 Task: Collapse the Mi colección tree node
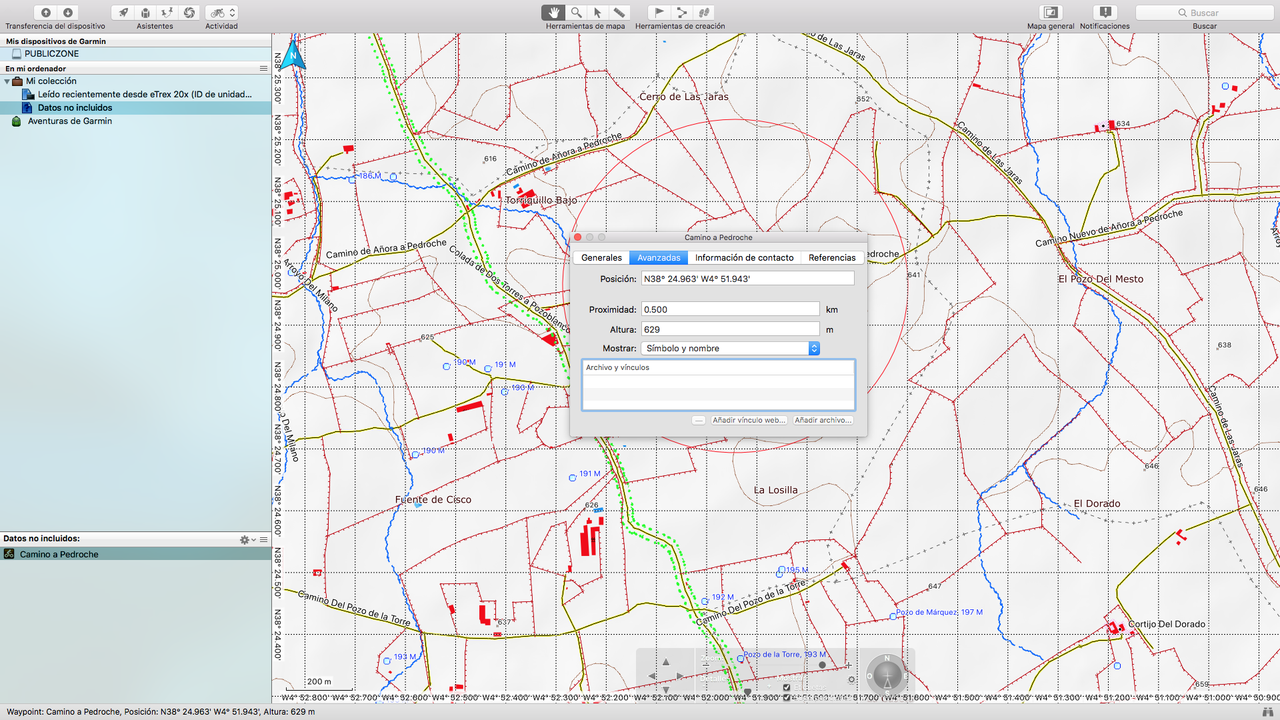pyautogui.click(x=7, y=81)
